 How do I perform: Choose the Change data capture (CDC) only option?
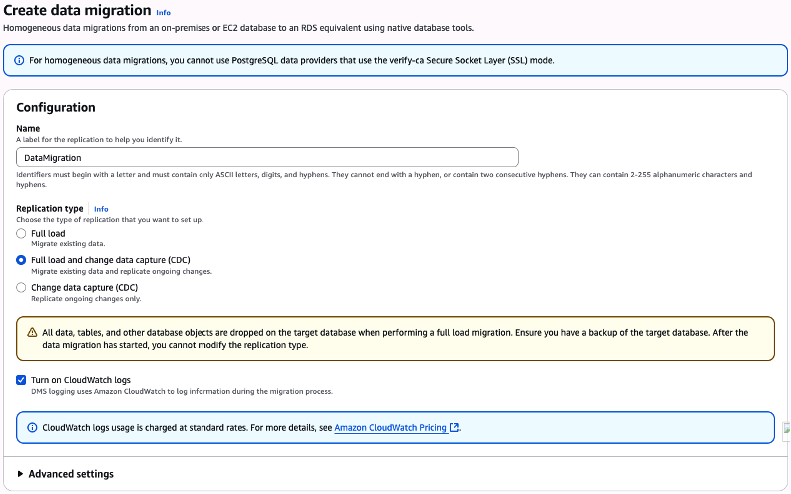(22, 288)
